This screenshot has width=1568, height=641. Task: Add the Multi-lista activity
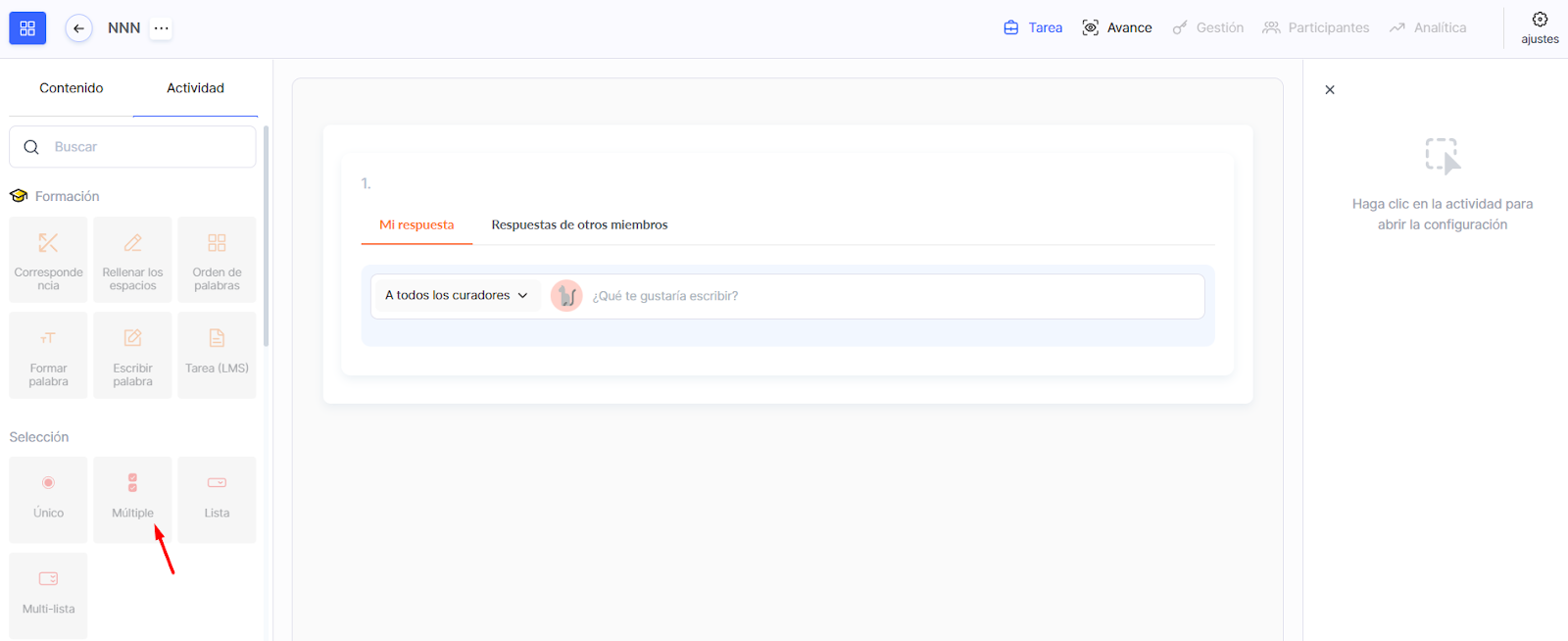48,595
